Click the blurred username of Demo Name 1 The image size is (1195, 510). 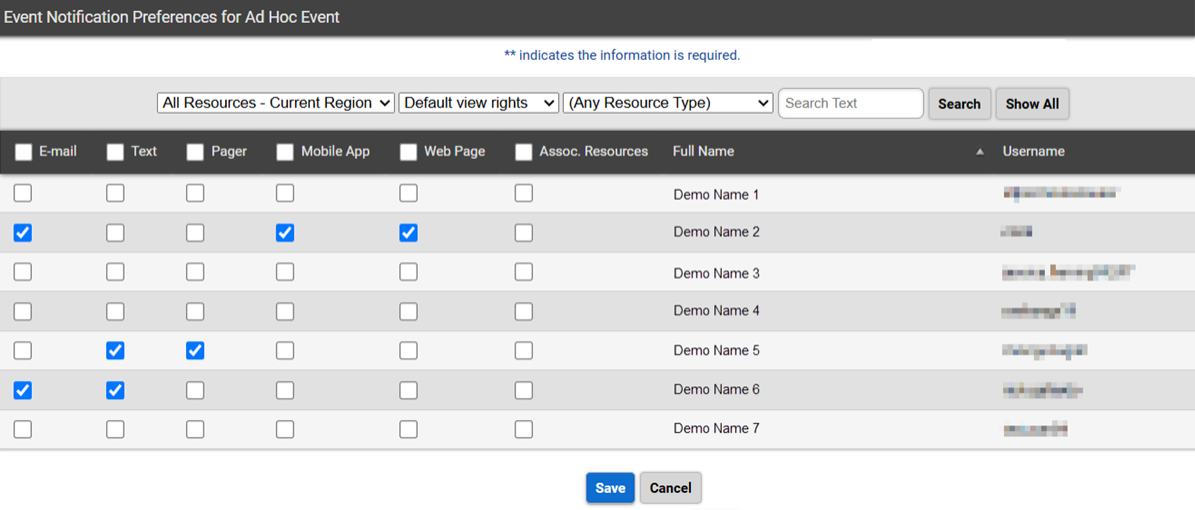click(1060, 194)
